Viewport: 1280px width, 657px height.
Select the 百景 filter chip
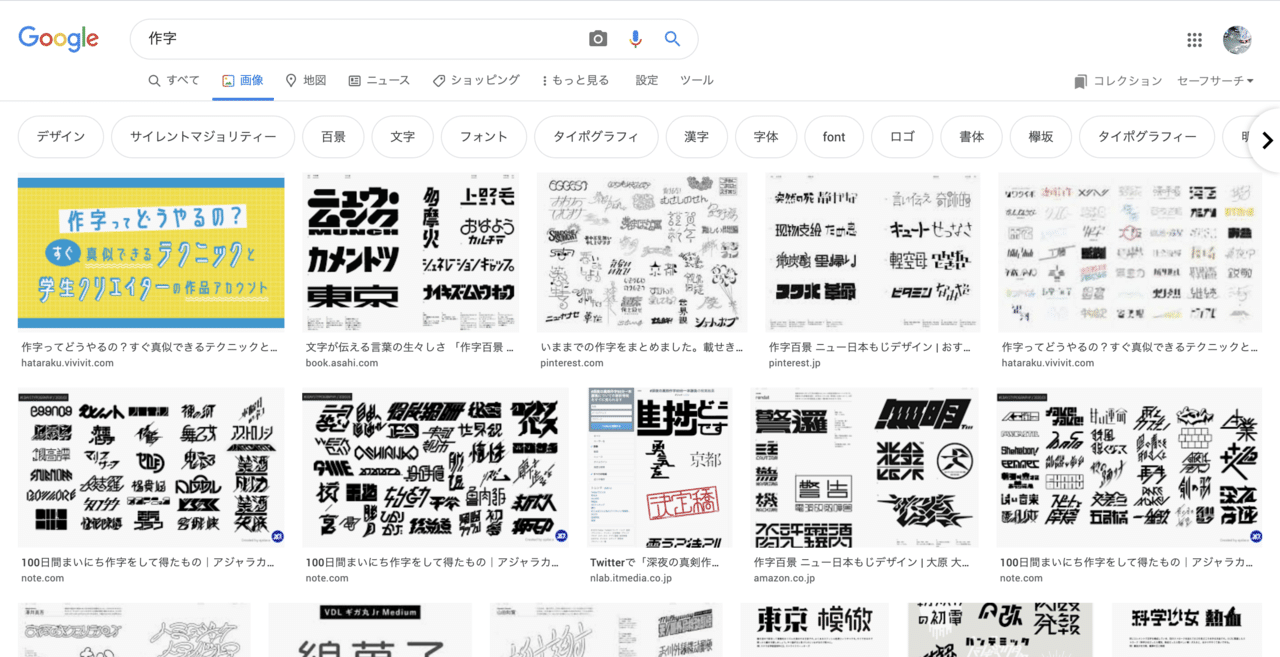(333, 137)
